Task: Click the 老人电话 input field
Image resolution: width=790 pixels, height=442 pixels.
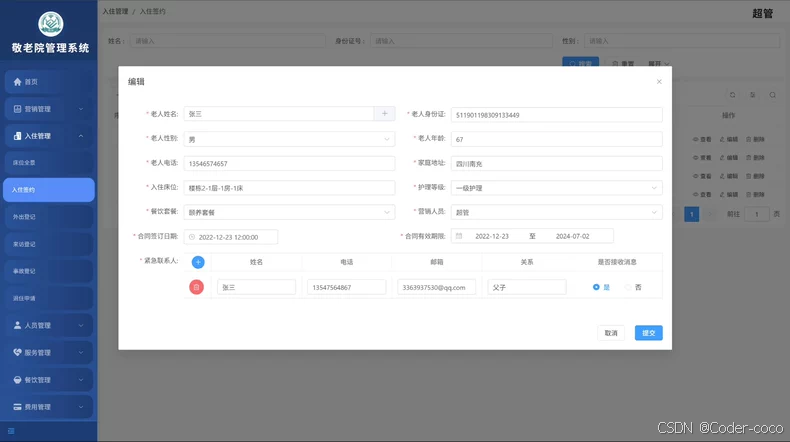Action: click(x=289, y=163)
